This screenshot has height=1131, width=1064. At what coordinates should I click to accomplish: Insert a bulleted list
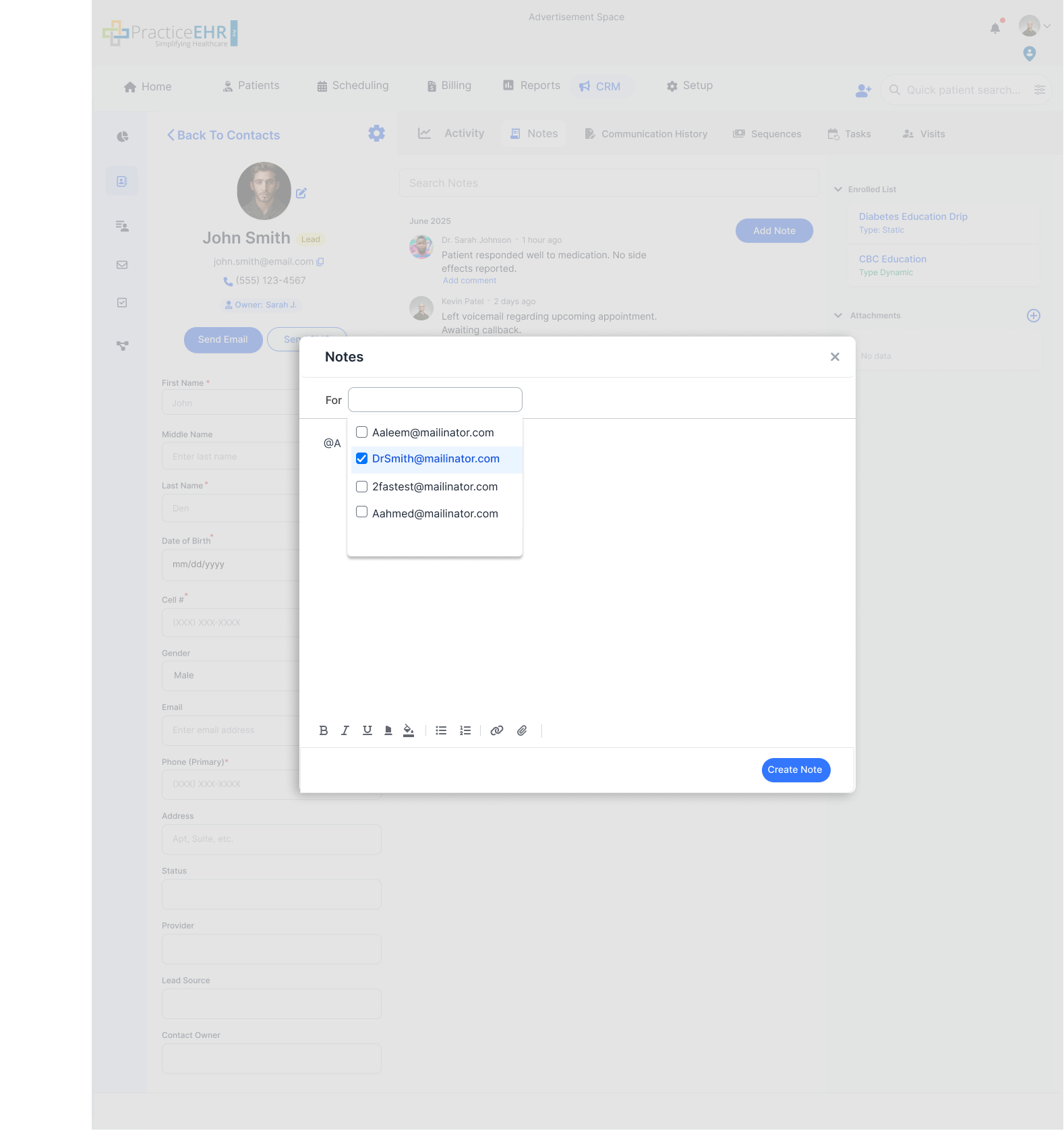pyautogui.click(x=441, y=730)
